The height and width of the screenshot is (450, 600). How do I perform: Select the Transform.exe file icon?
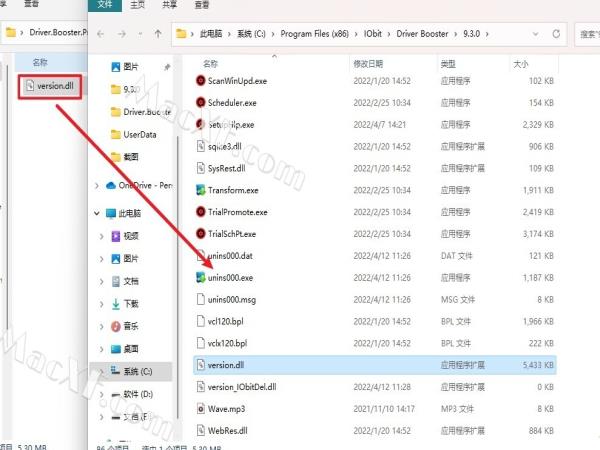pyautogui.click(x=201, y=190)
